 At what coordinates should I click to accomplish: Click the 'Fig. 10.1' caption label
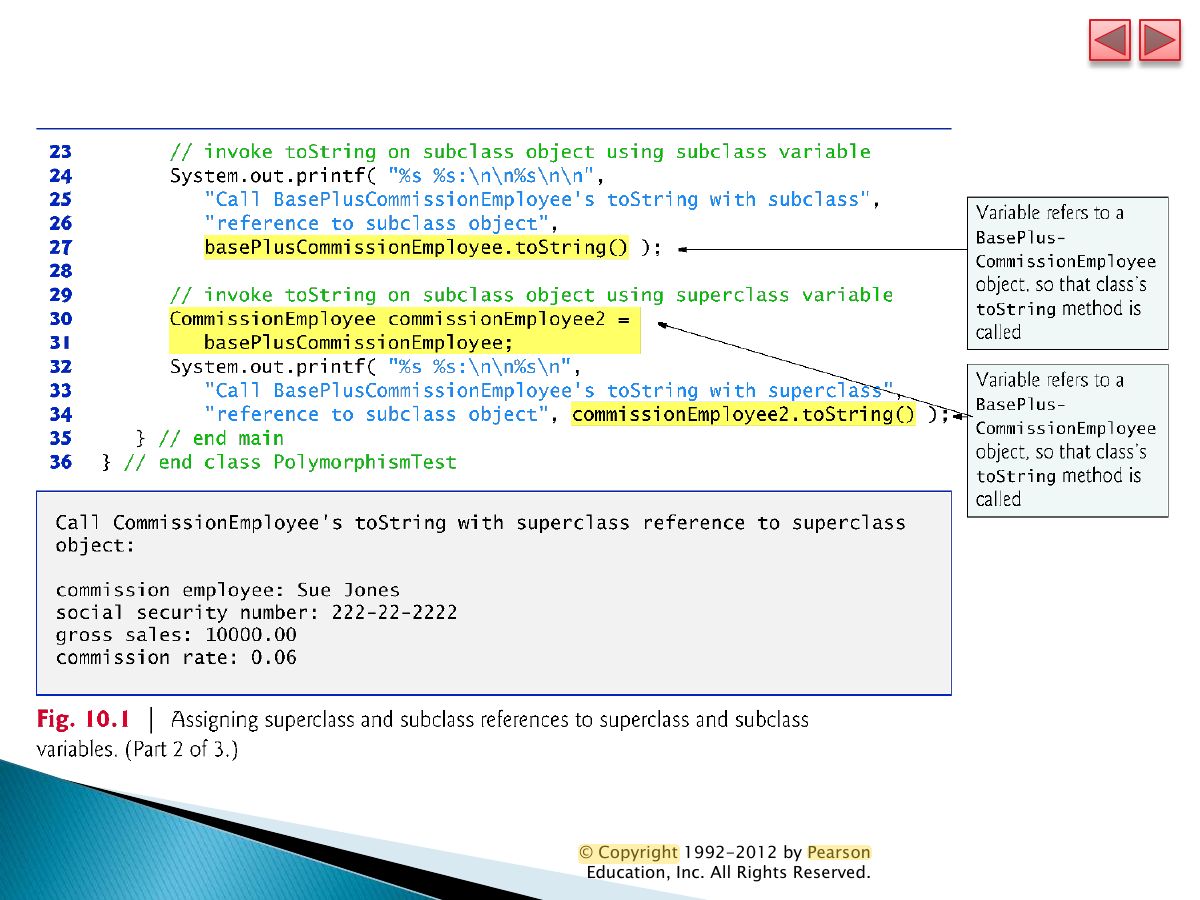[84, 719]
